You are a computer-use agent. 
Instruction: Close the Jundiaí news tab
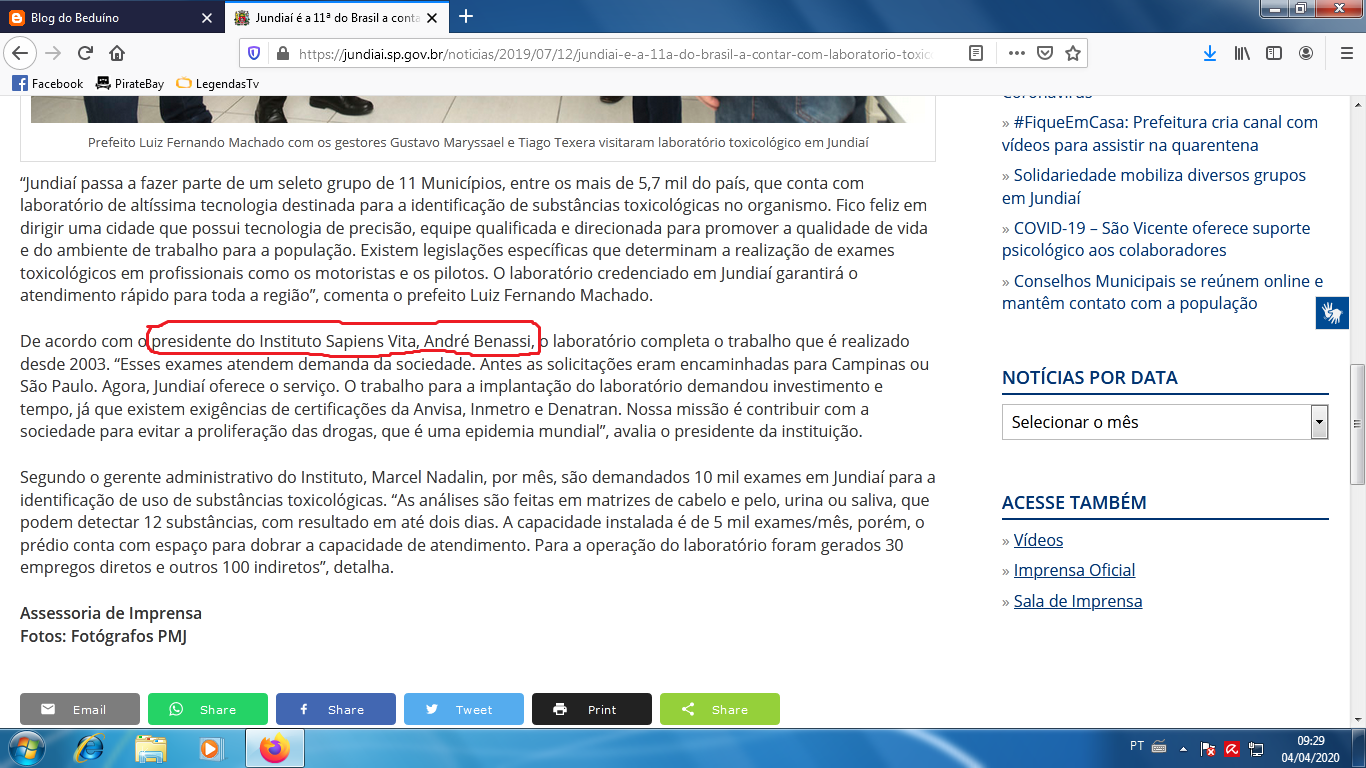point(433,18)
